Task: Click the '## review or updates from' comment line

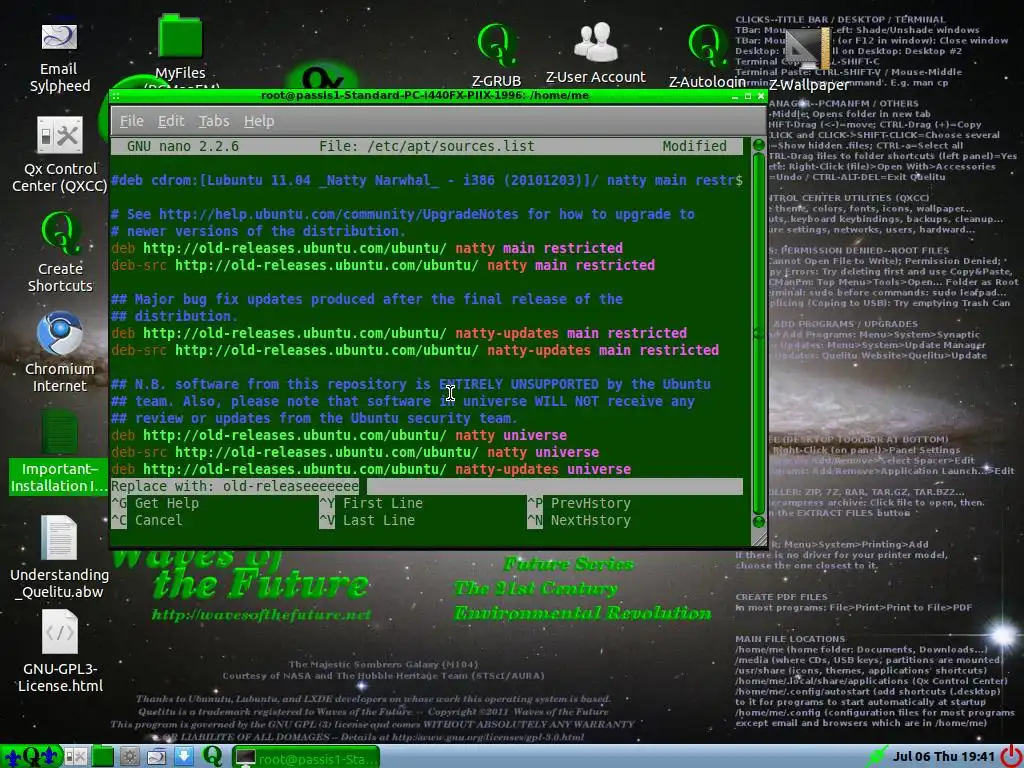Action: 314,418
